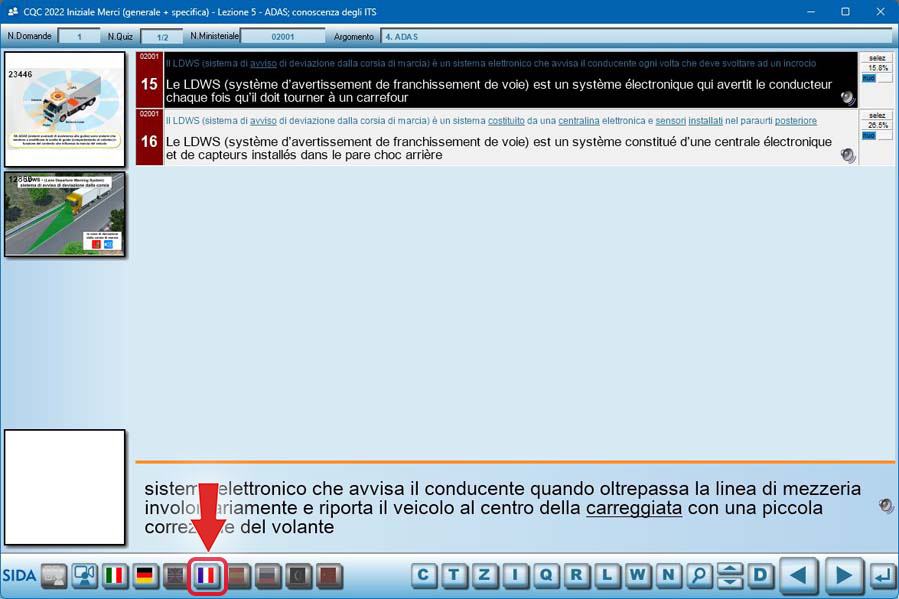This screenshot has height=599, width=899.
Task: Click the British flag language button
Action: (176, 576)
